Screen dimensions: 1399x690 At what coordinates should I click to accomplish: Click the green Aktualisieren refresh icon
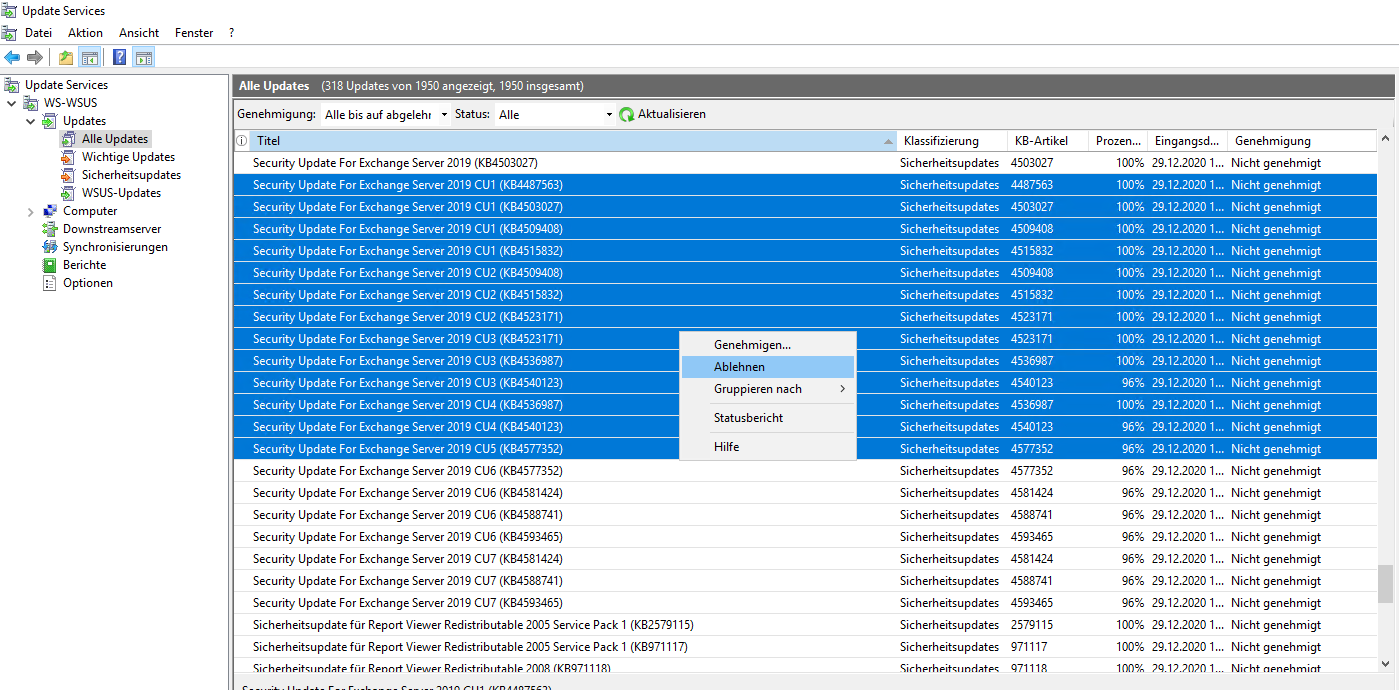[627, 115]
